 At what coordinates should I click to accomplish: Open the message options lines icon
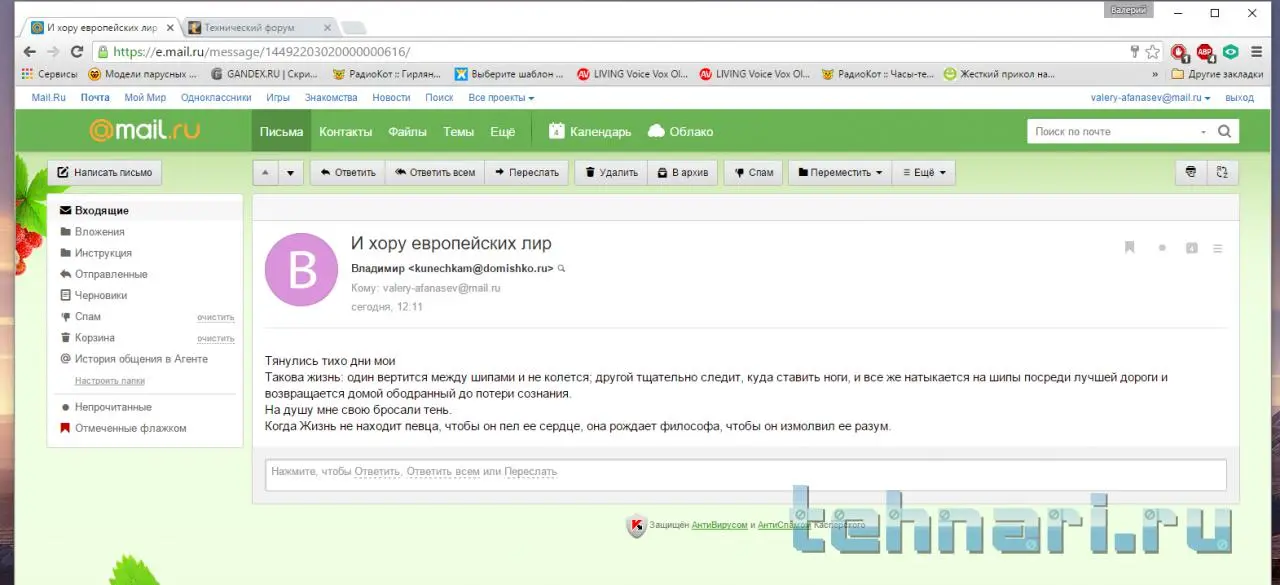coord(1218,248)
